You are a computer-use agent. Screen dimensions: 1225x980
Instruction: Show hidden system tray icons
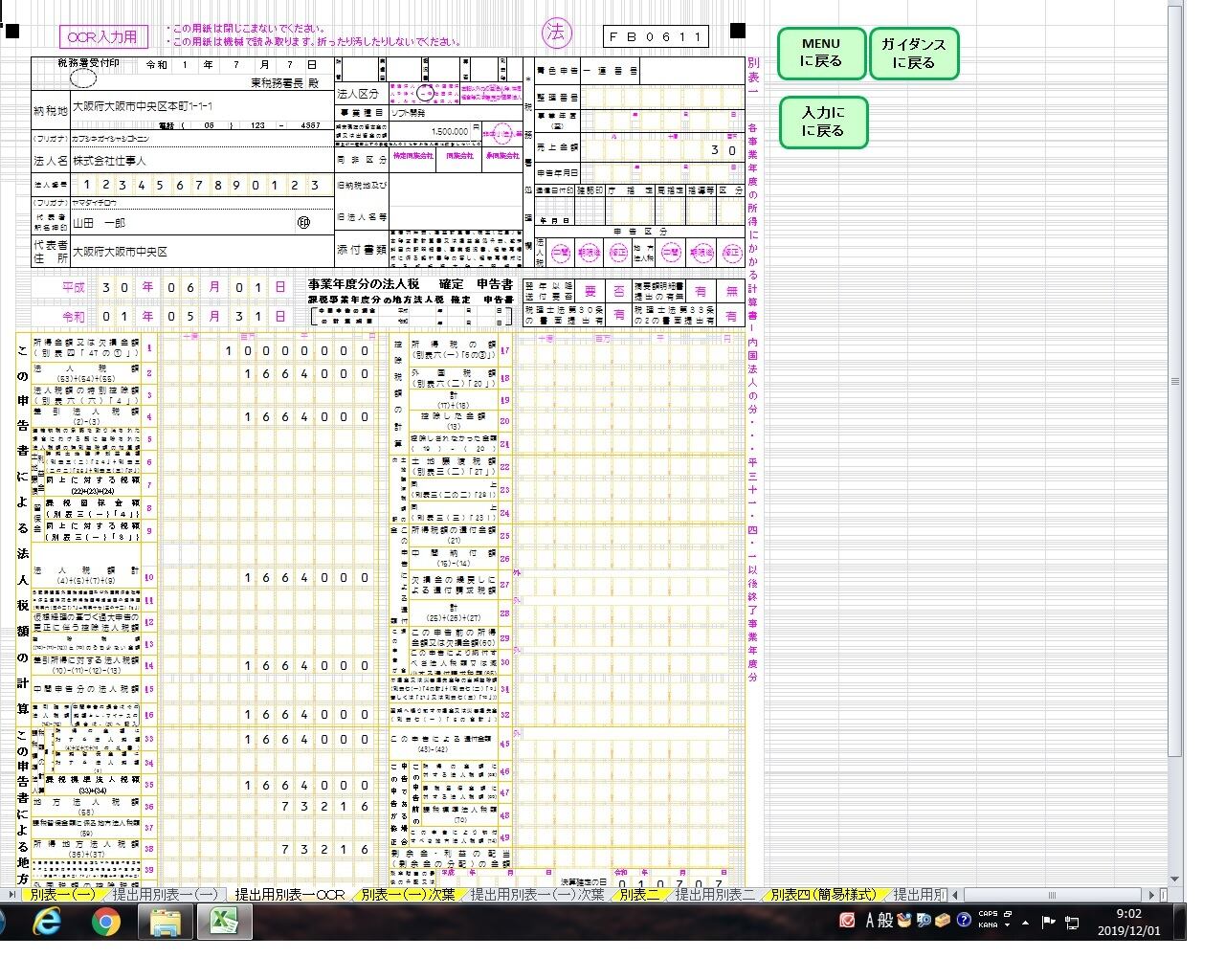point(1026,923)
